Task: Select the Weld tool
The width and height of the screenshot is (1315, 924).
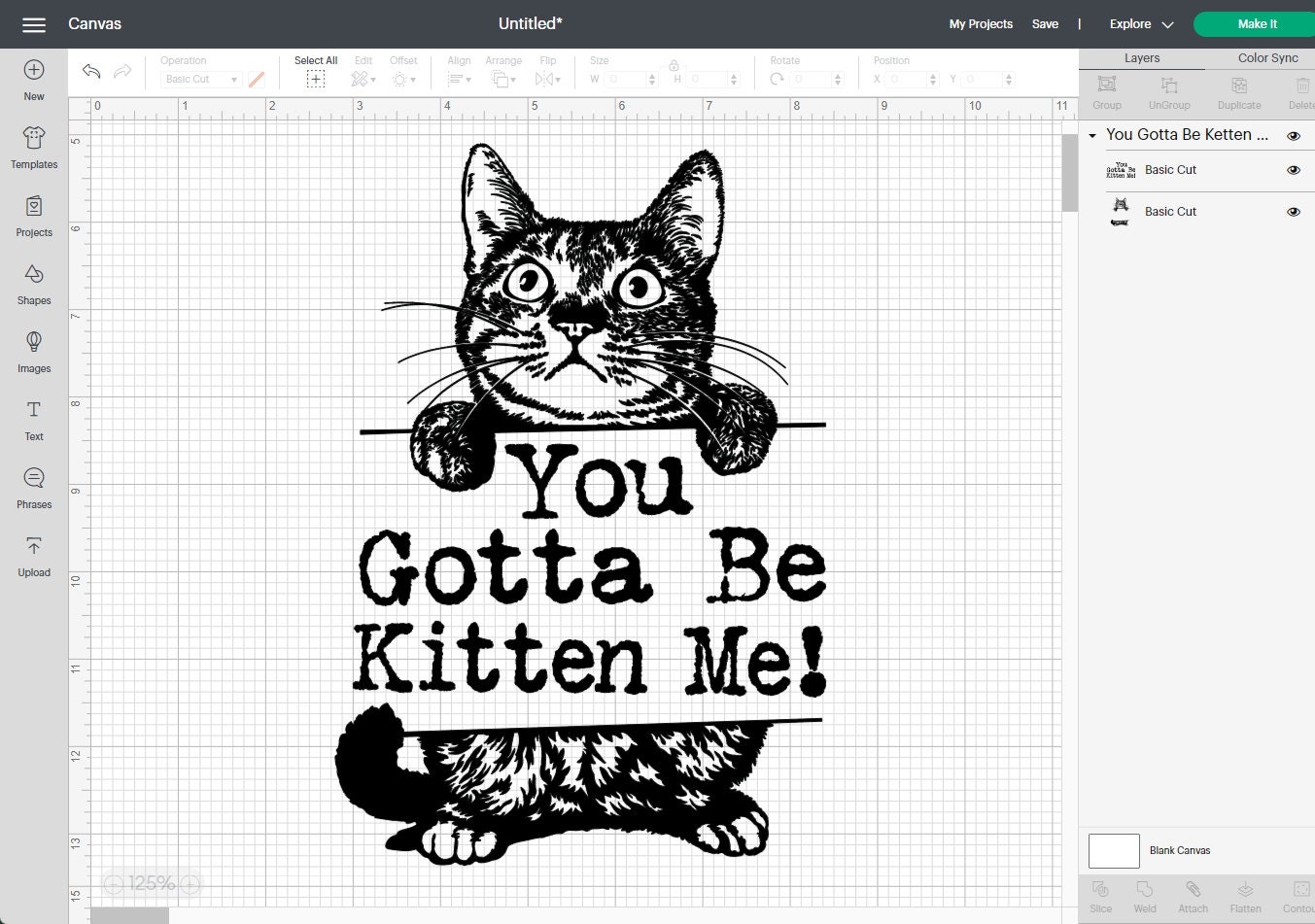Action: 1145,896
